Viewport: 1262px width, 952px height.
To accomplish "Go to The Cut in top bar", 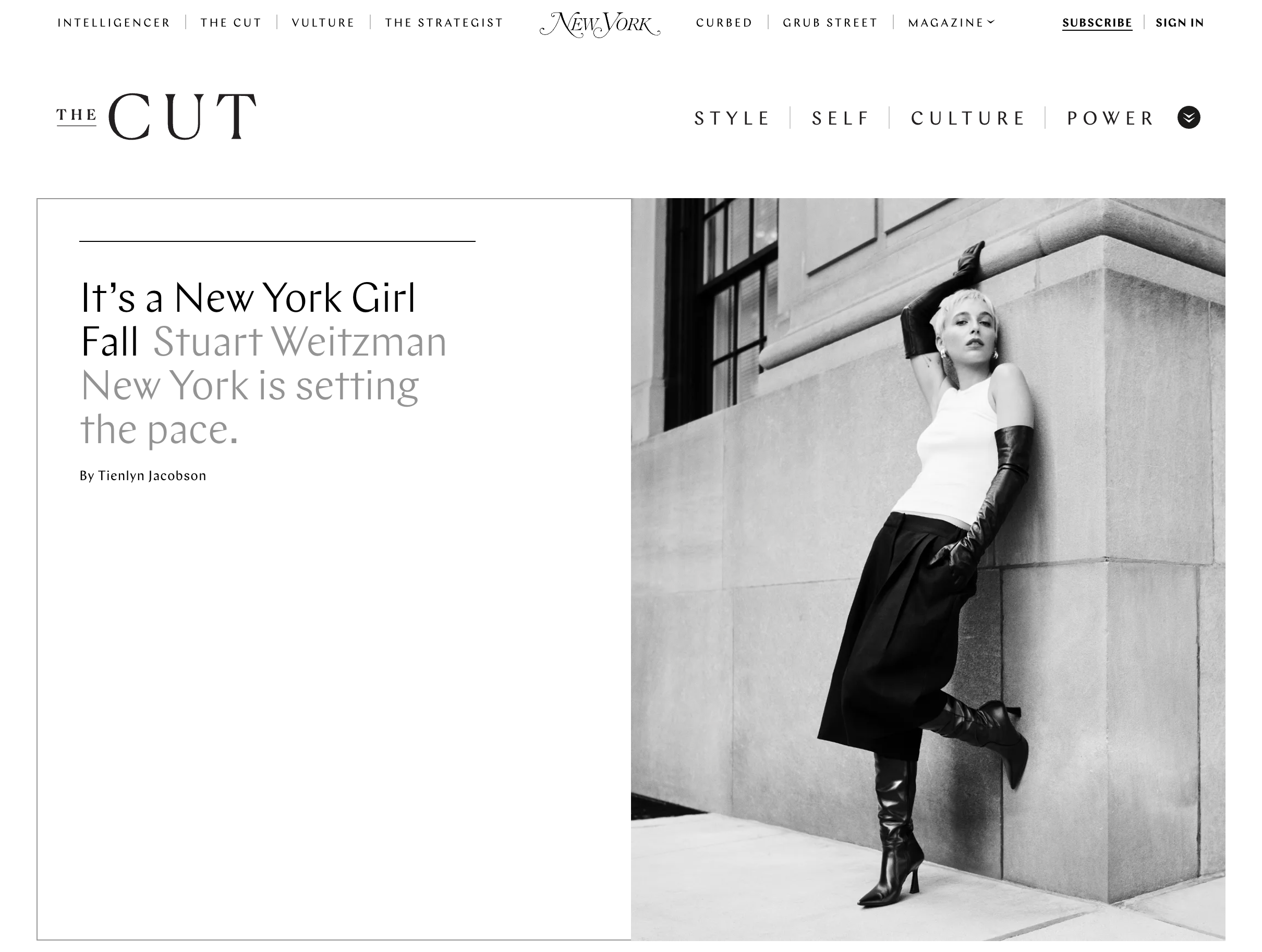I will coord(231,23).
